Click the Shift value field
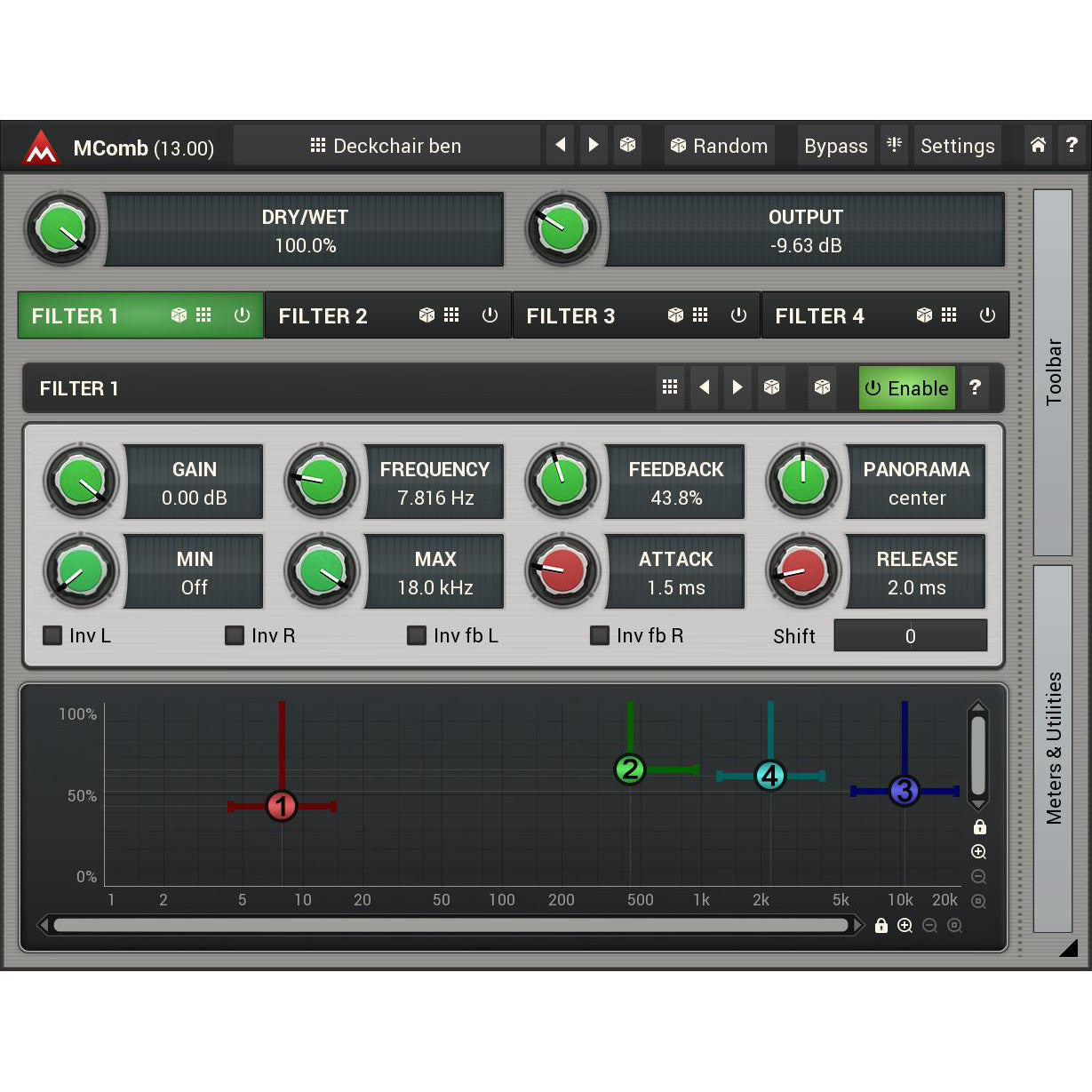 910,635
